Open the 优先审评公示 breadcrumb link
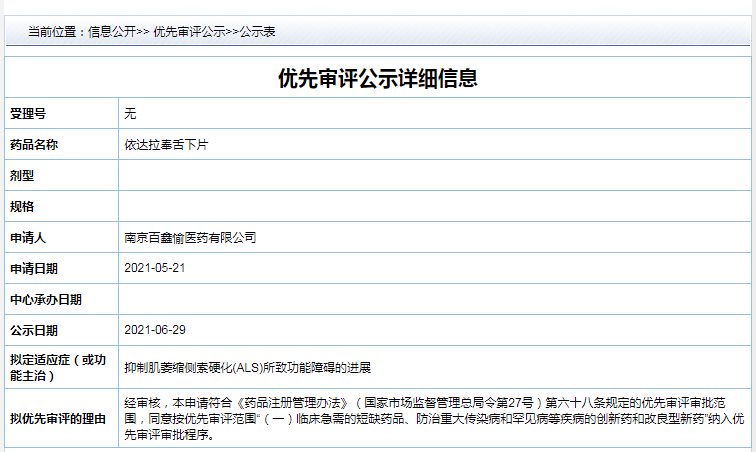The image size is (756, 452). click(x=189, y=32)
